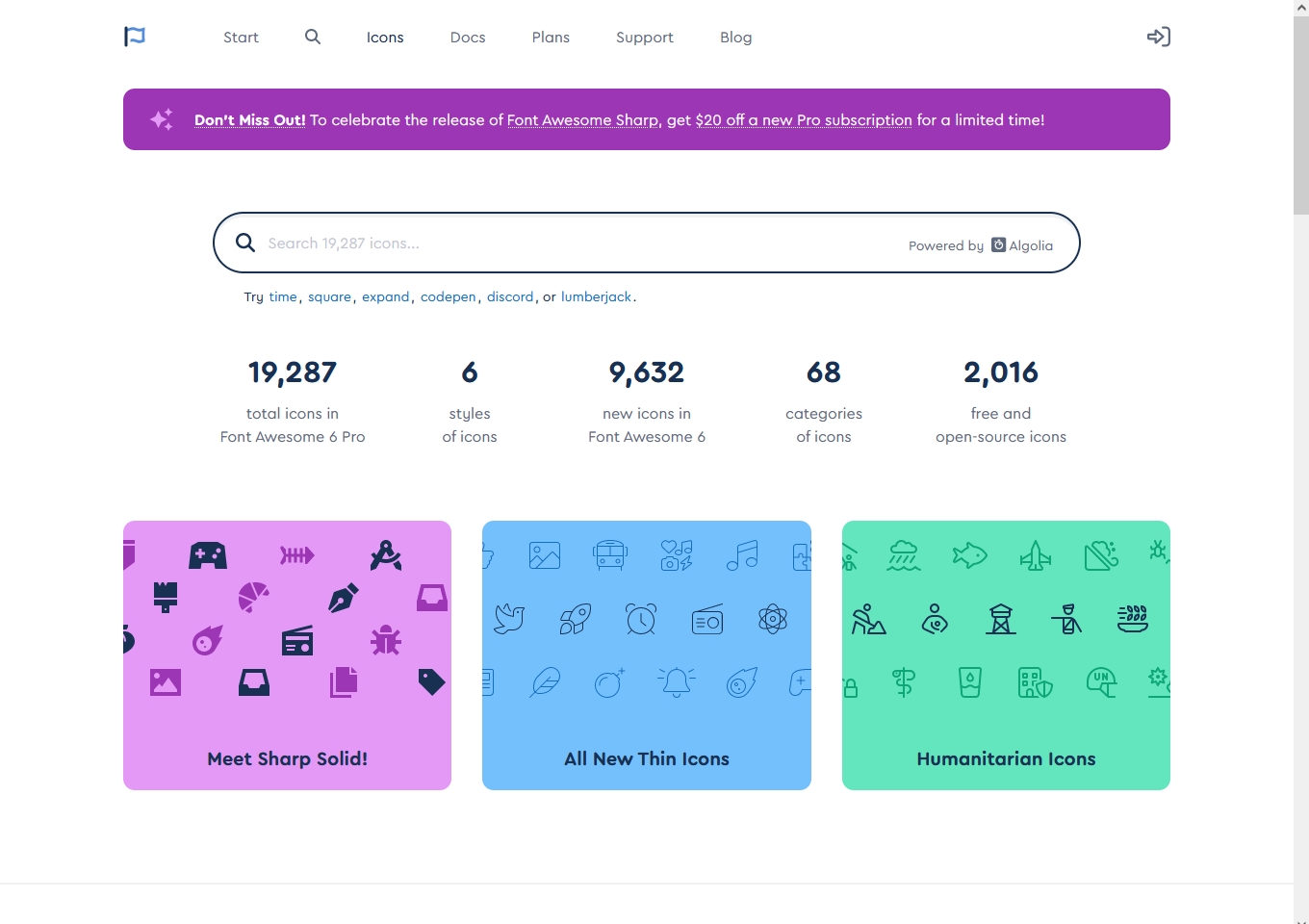
Task: Open the Humanitarian Icons card title
Action: pos(1006,758)
